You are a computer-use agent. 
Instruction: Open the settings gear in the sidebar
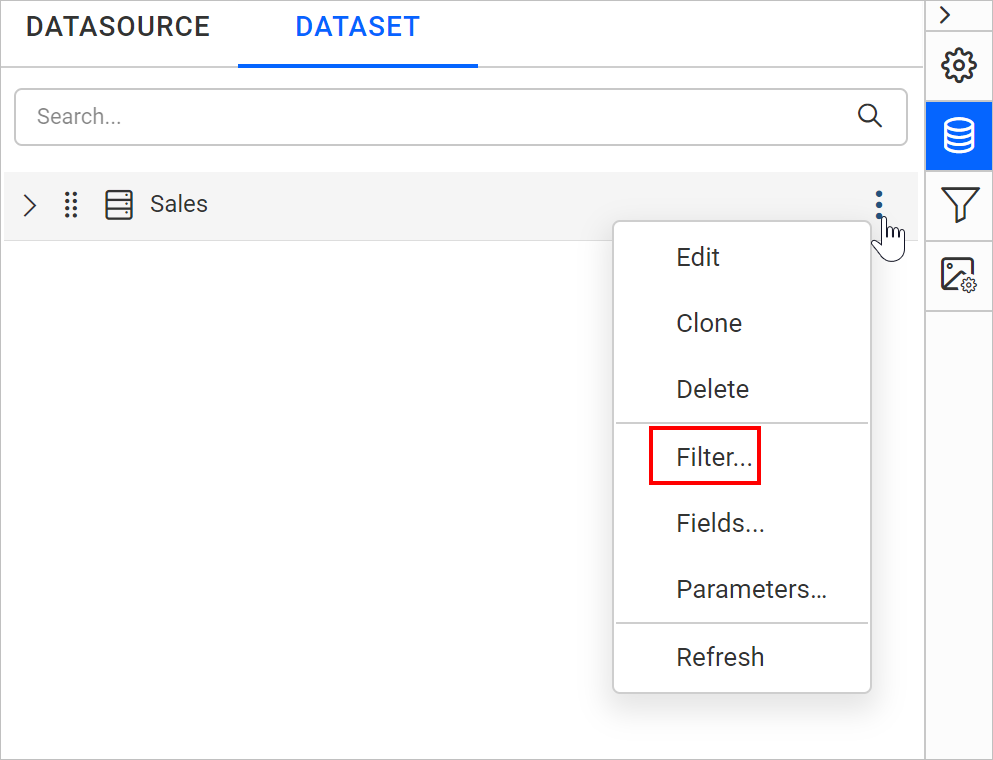pos(958,65)
